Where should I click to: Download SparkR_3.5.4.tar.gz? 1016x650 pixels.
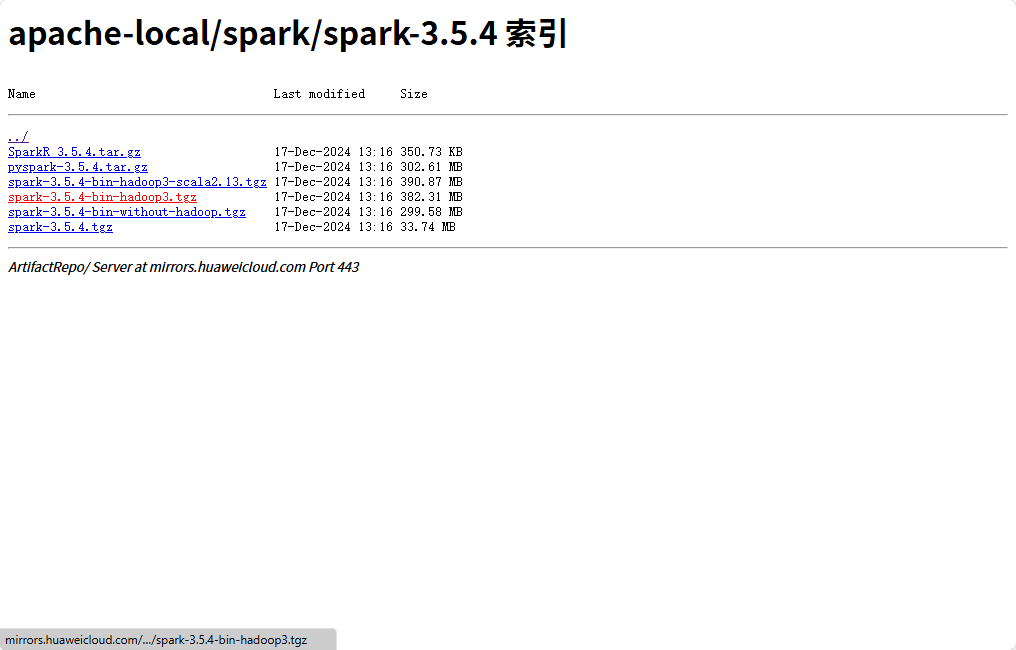[75, 152]
